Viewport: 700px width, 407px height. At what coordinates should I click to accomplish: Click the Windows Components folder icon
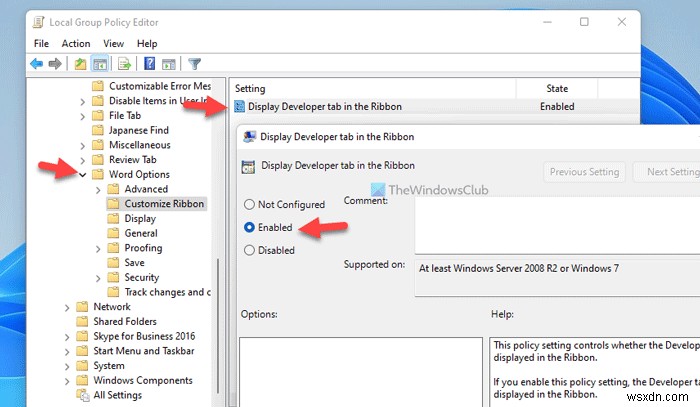pyautogui.click(x=82, y=381)
